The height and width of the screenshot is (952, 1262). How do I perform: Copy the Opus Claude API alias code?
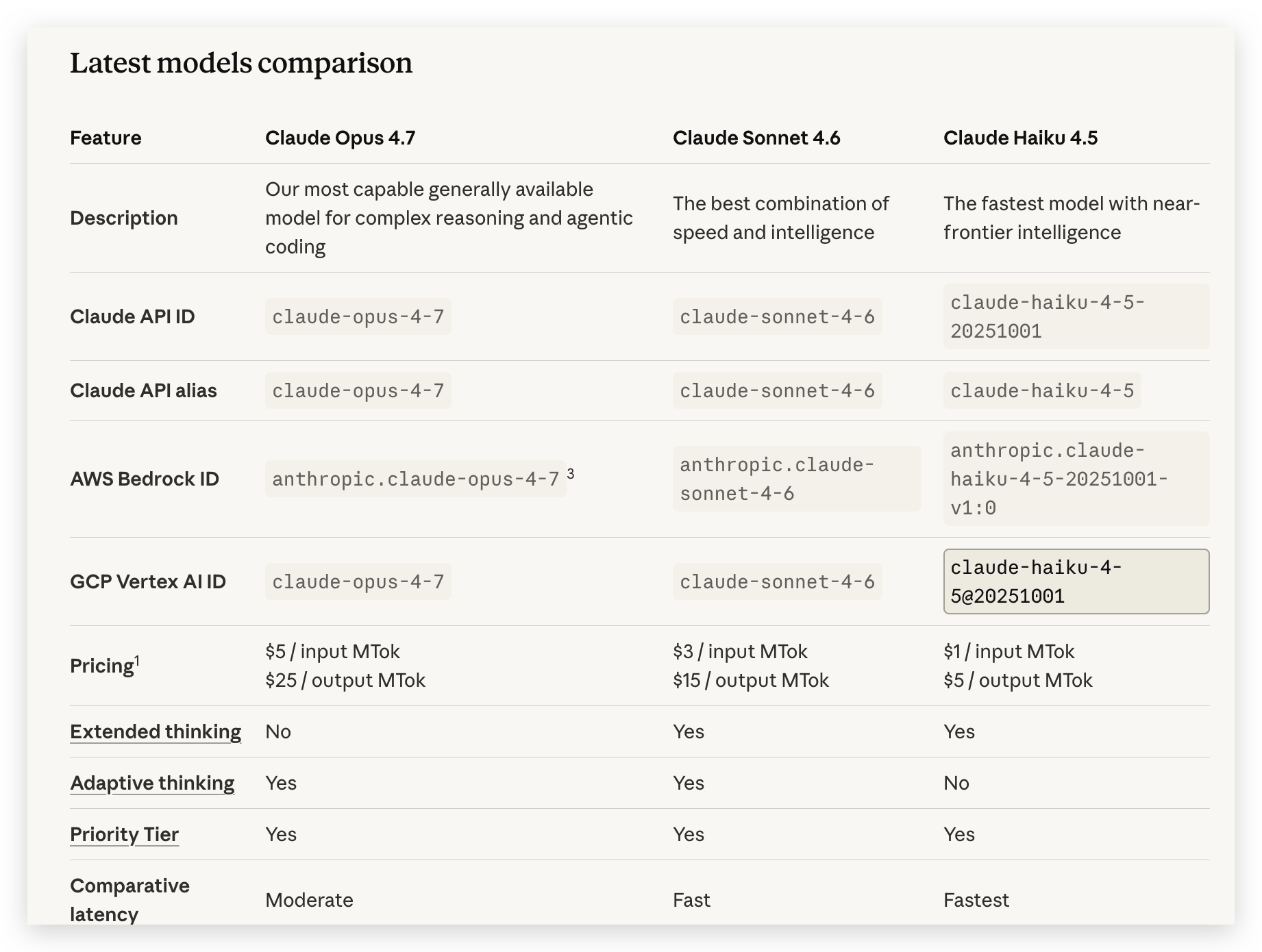point(358,390)
